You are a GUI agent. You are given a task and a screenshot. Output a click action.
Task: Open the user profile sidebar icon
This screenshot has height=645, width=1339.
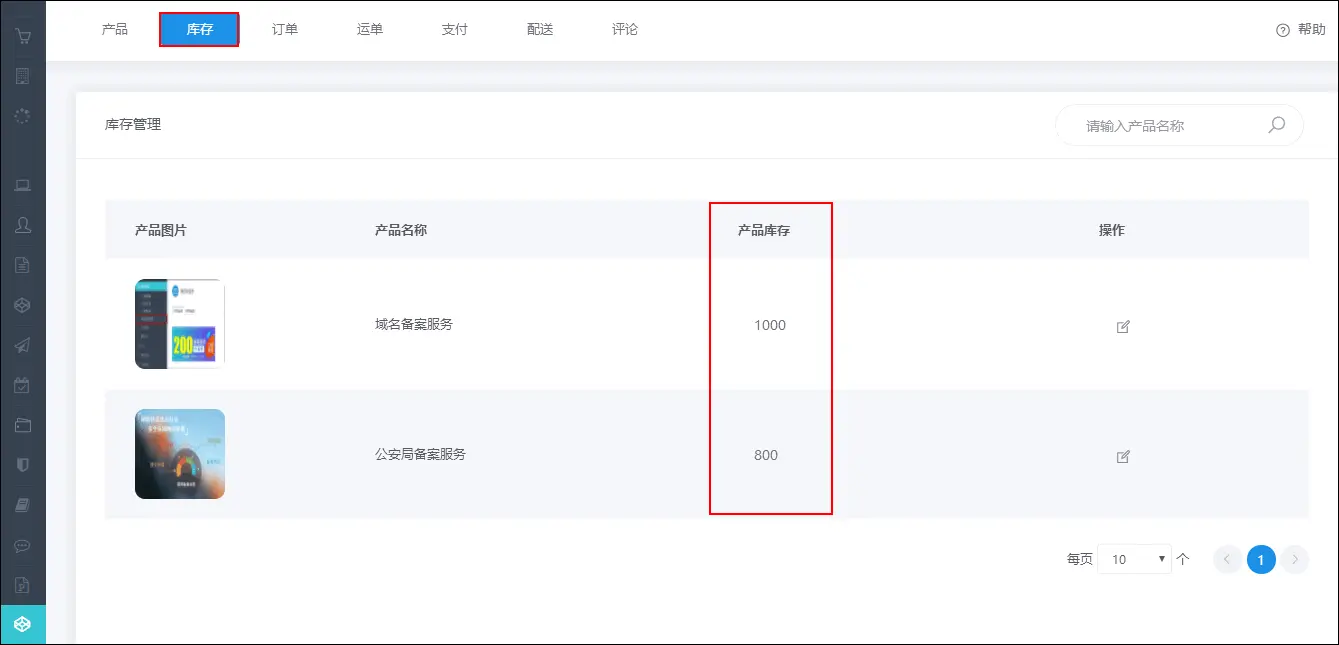(x=22, y=225)
